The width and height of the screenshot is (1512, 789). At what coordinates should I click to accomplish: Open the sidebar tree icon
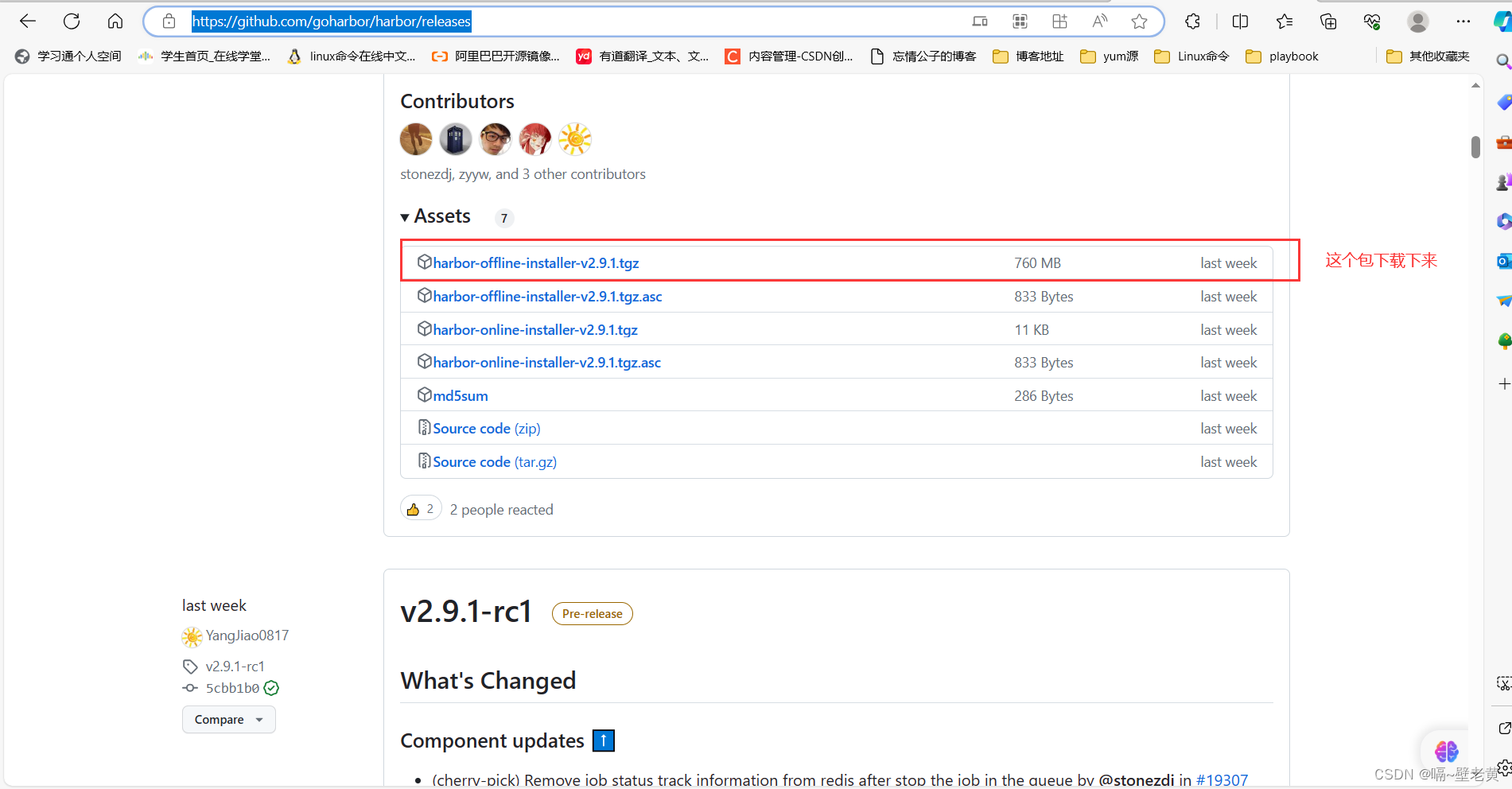click(x=1503, y=341)
